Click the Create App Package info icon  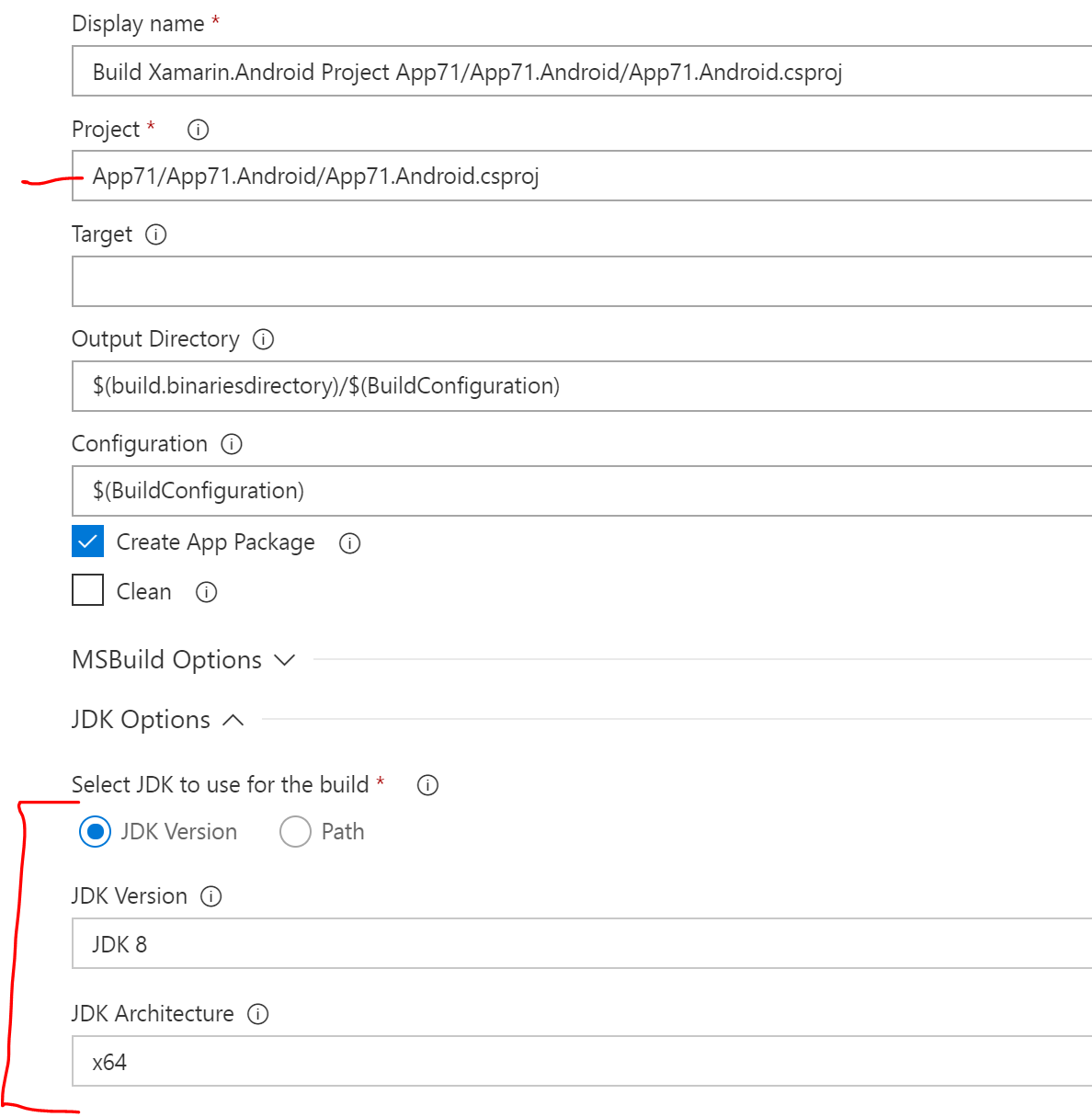click(x=349, y=543)
